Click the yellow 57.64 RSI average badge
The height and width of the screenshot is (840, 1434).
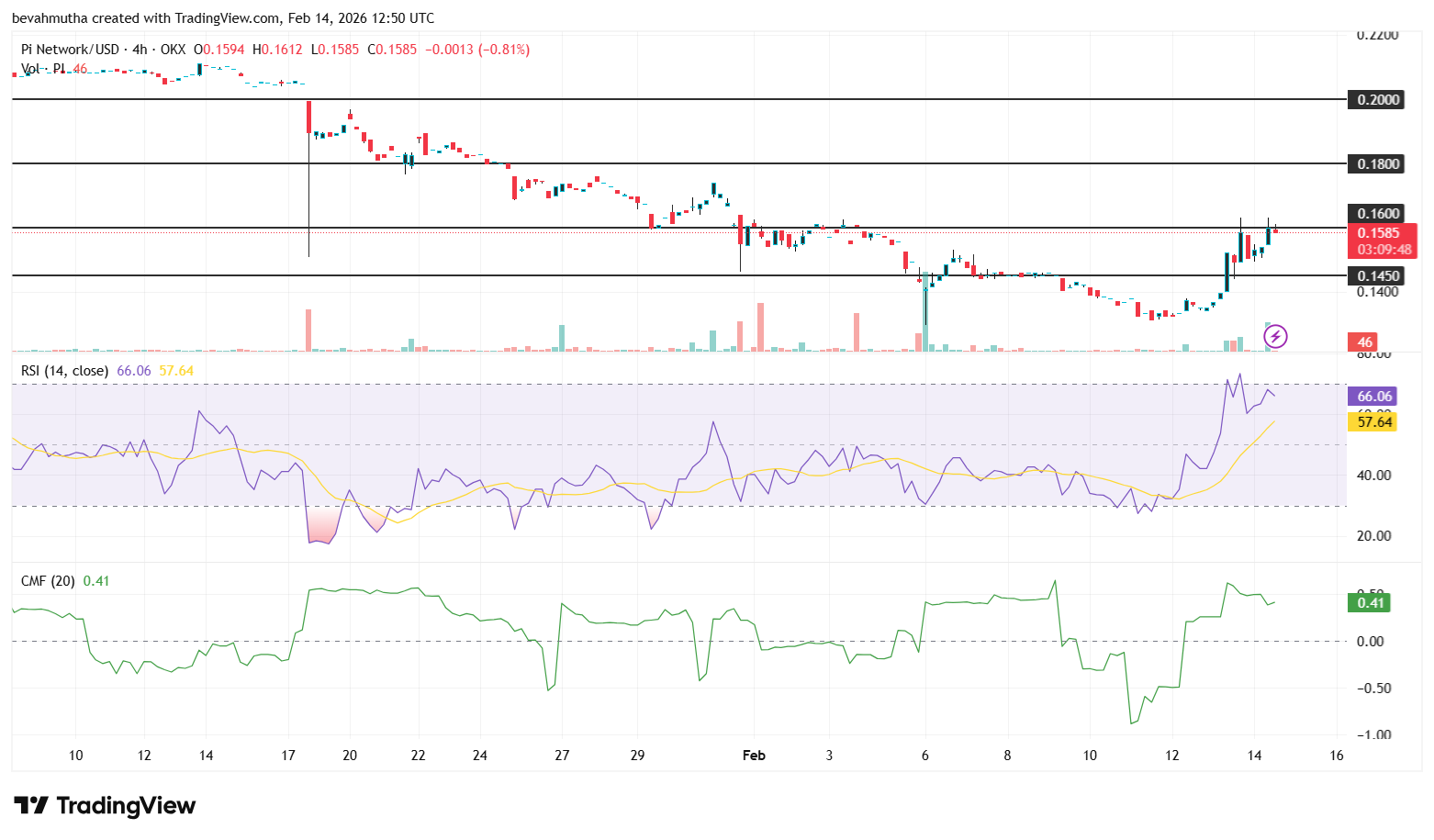tap(1372, 422)
